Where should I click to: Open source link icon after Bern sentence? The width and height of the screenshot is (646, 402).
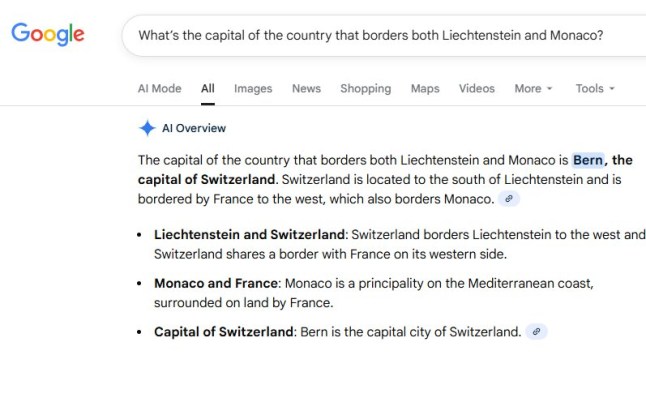click(537, 332)
